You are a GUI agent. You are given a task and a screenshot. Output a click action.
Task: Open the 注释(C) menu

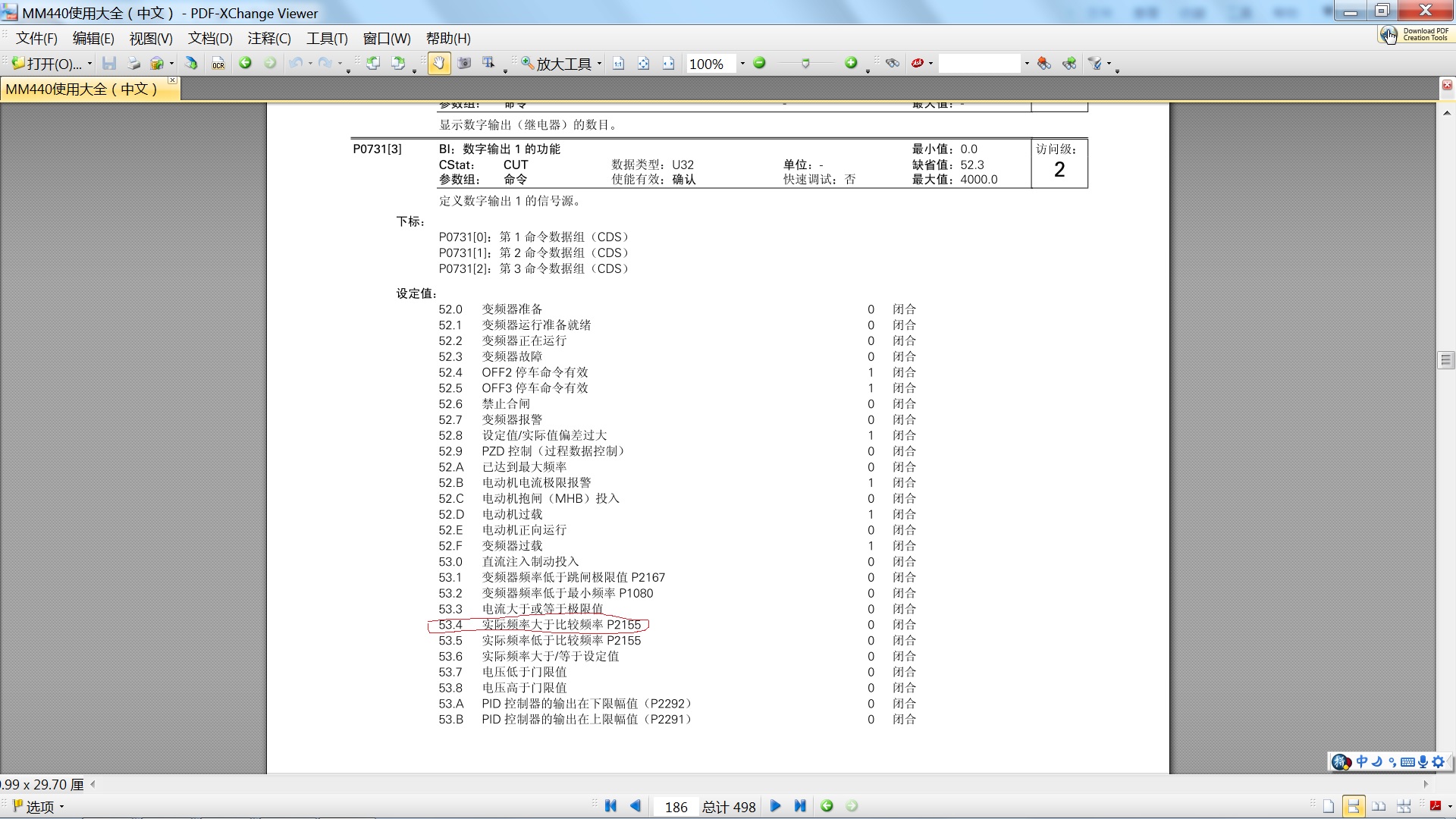(268, 39)
